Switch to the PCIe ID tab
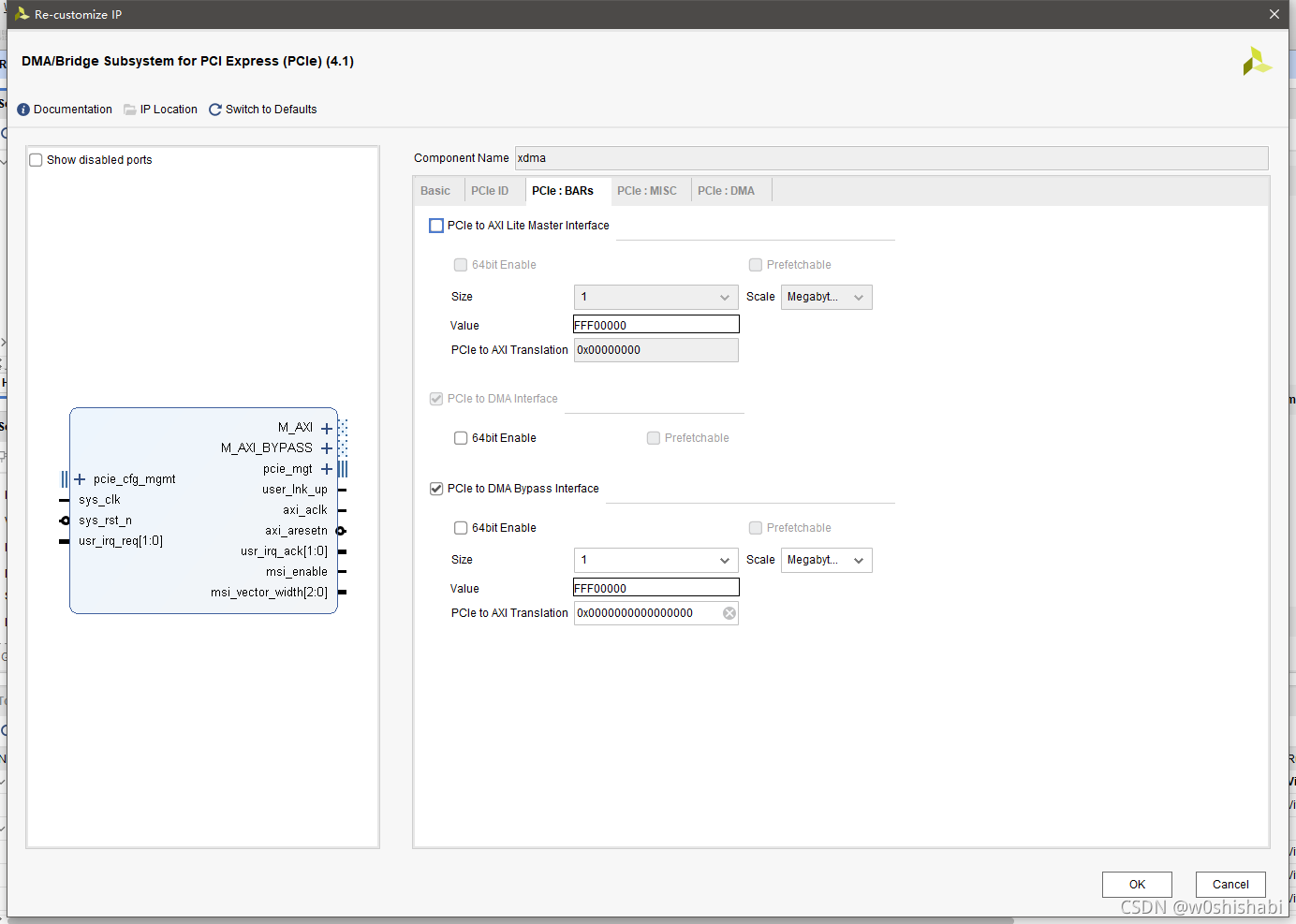 (x=490, y=191)
